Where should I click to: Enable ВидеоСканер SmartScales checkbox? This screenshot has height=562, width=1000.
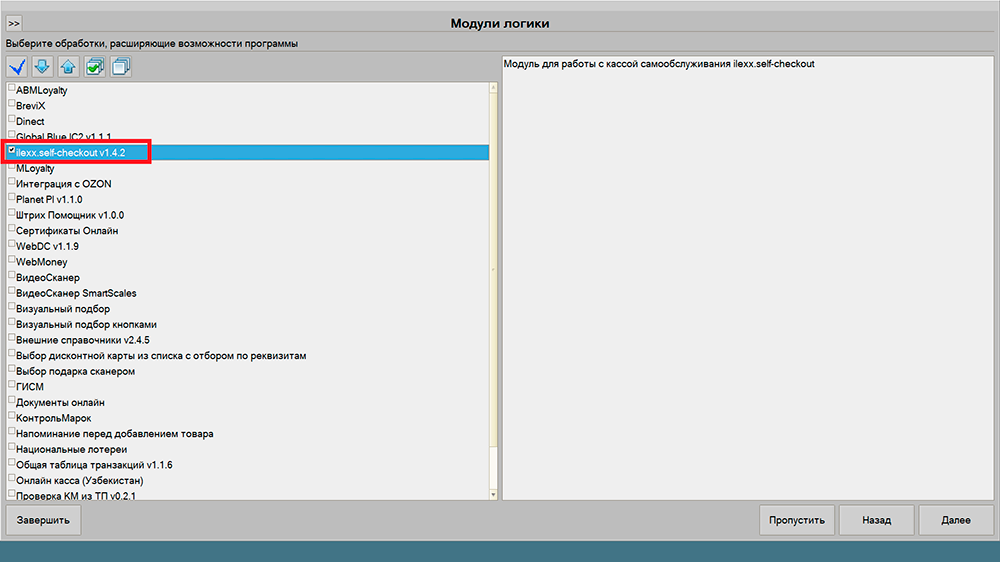pyautogui.click(x=11, y=292)
